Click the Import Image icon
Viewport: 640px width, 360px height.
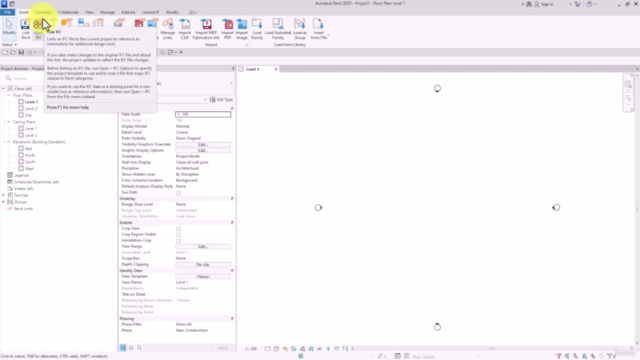pos(242,29)
